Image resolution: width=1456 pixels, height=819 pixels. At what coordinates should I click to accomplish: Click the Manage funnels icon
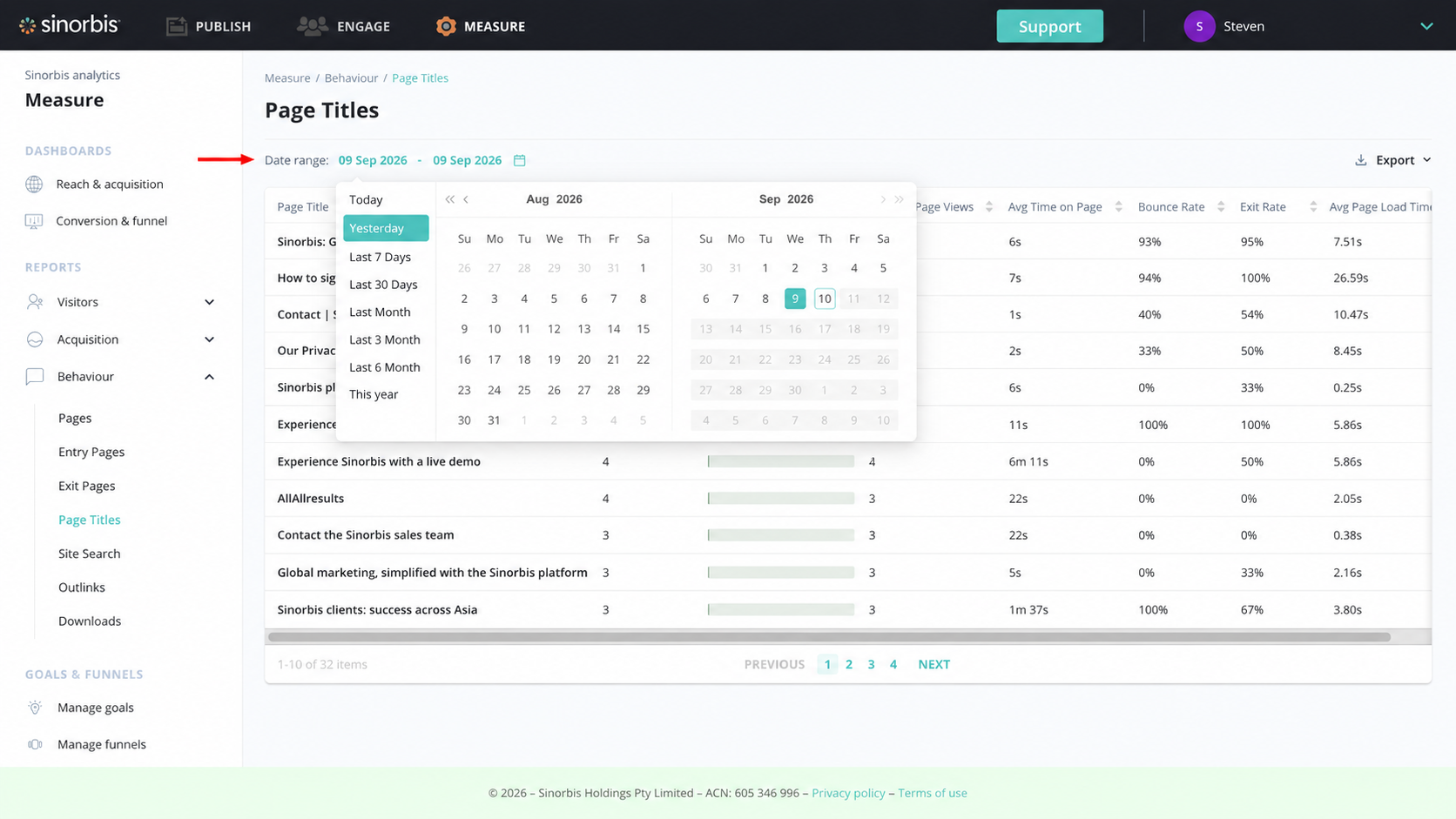(x=35, y=744)
